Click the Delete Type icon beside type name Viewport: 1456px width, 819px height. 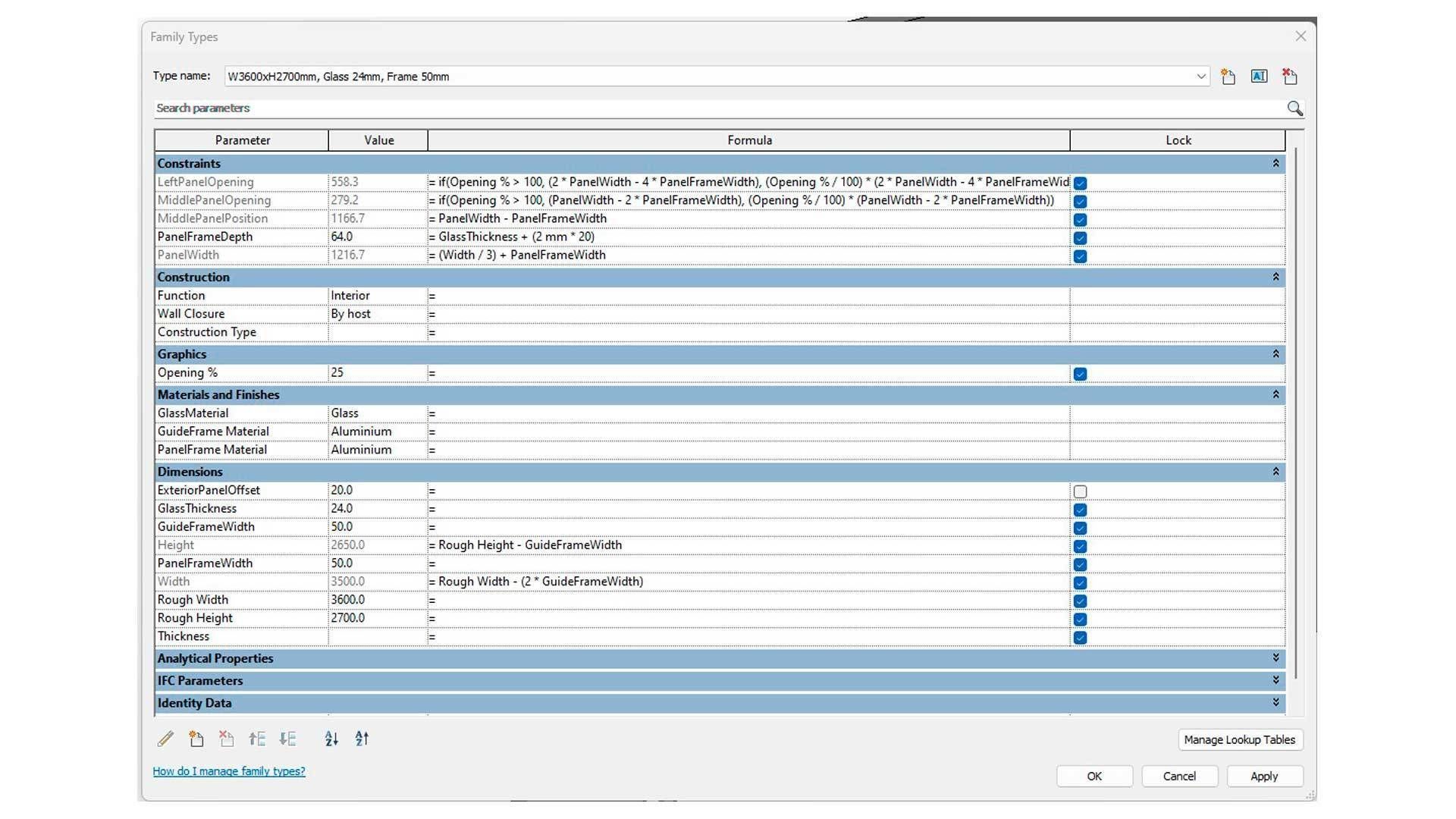[1290, 77]
